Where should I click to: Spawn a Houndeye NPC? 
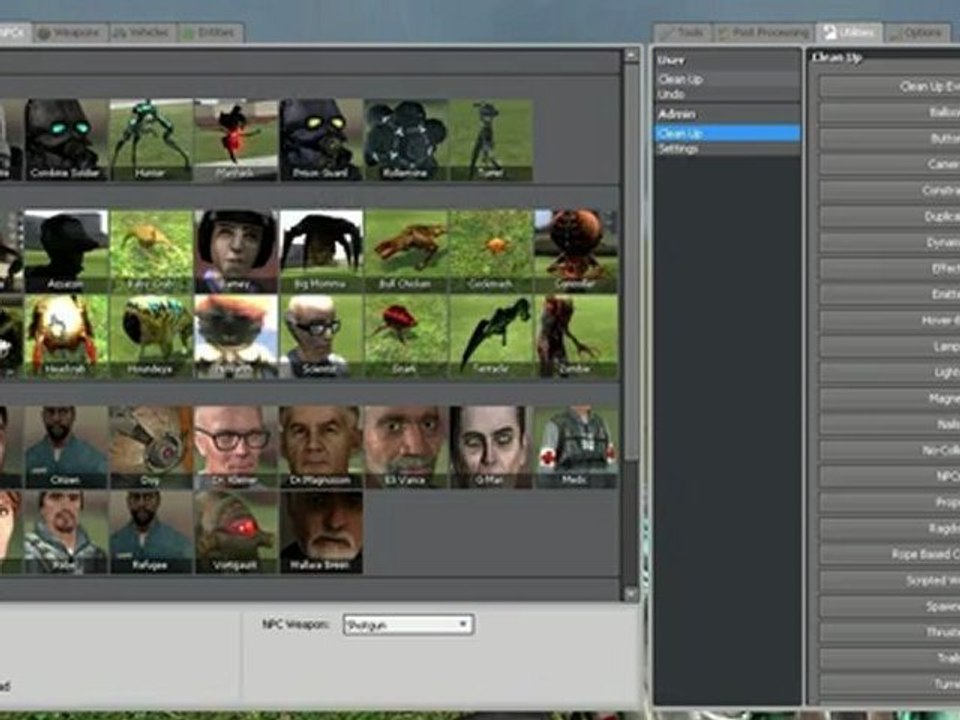coord(151,336)
